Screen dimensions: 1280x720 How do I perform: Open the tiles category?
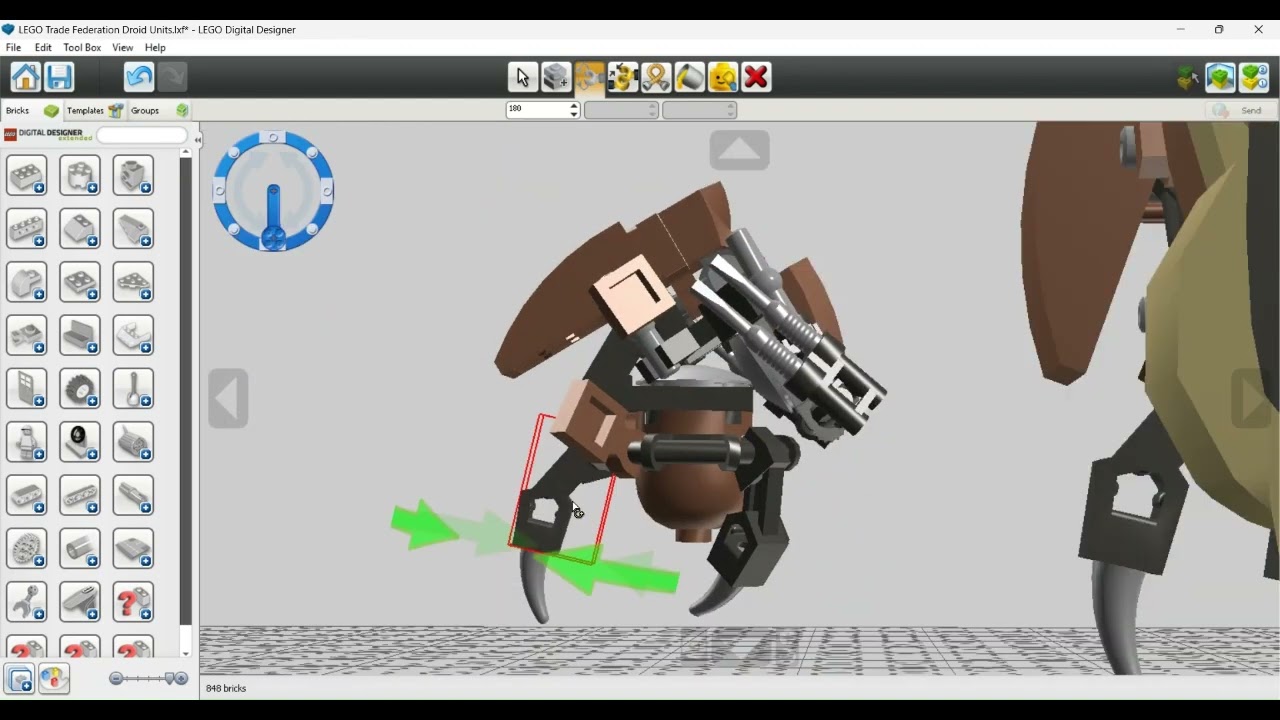pyautogui.click(x=133, y=548)
